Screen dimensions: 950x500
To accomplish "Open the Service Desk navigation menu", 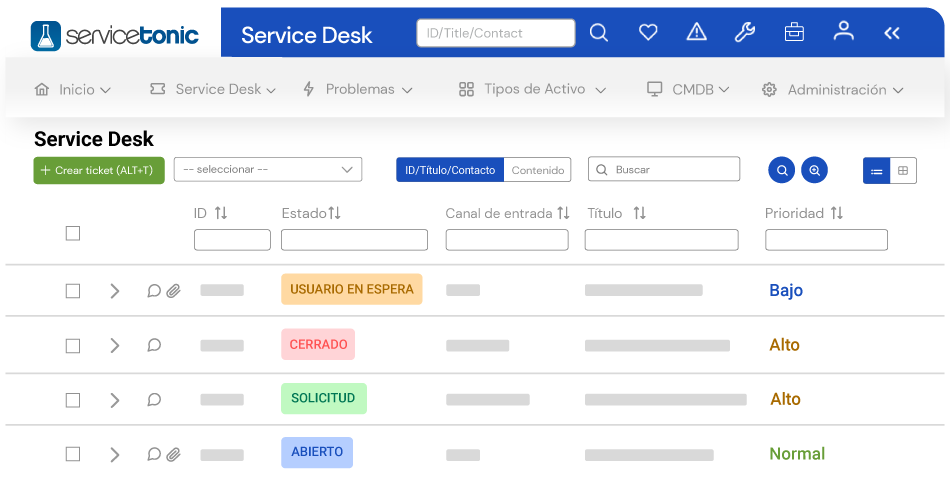I will click(x=213, y=90).
